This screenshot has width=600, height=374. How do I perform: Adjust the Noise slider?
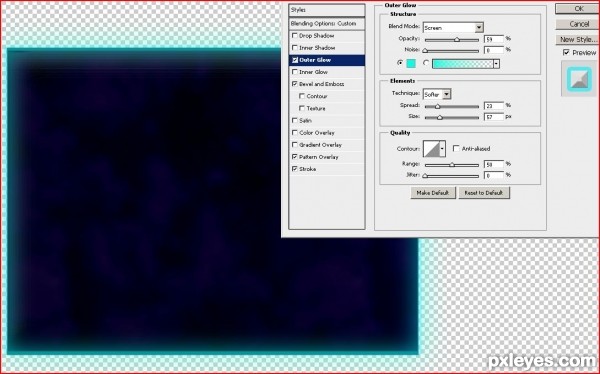(425, 51)
